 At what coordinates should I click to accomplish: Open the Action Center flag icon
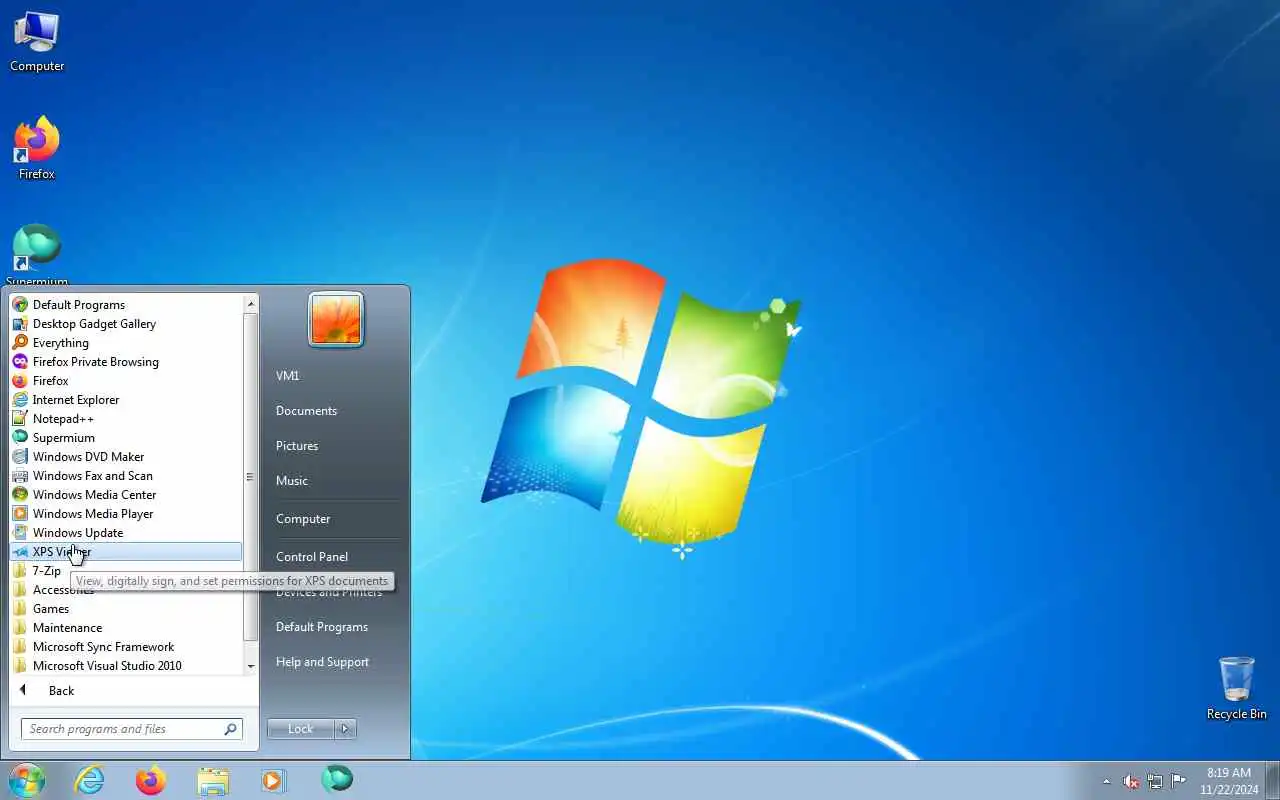click(x=1179, y=781)
